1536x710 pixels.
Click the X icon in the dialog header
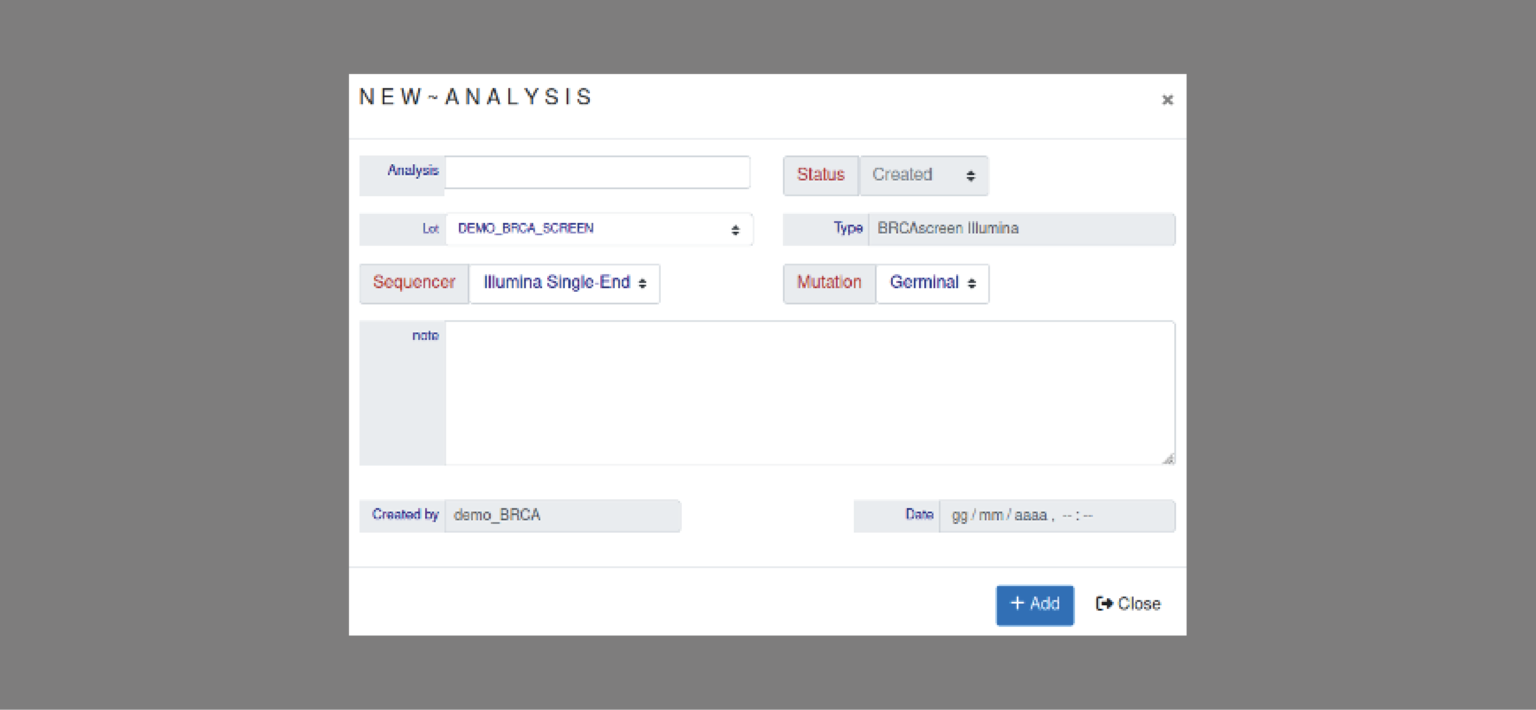click(1166, 100)
